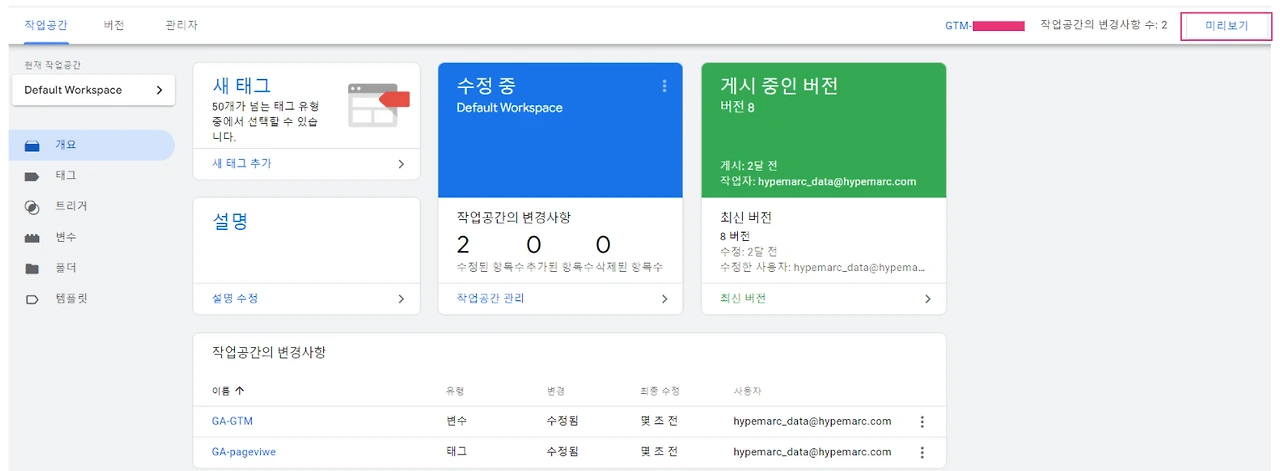Click 작업공간 관리 link

point(490,298)
